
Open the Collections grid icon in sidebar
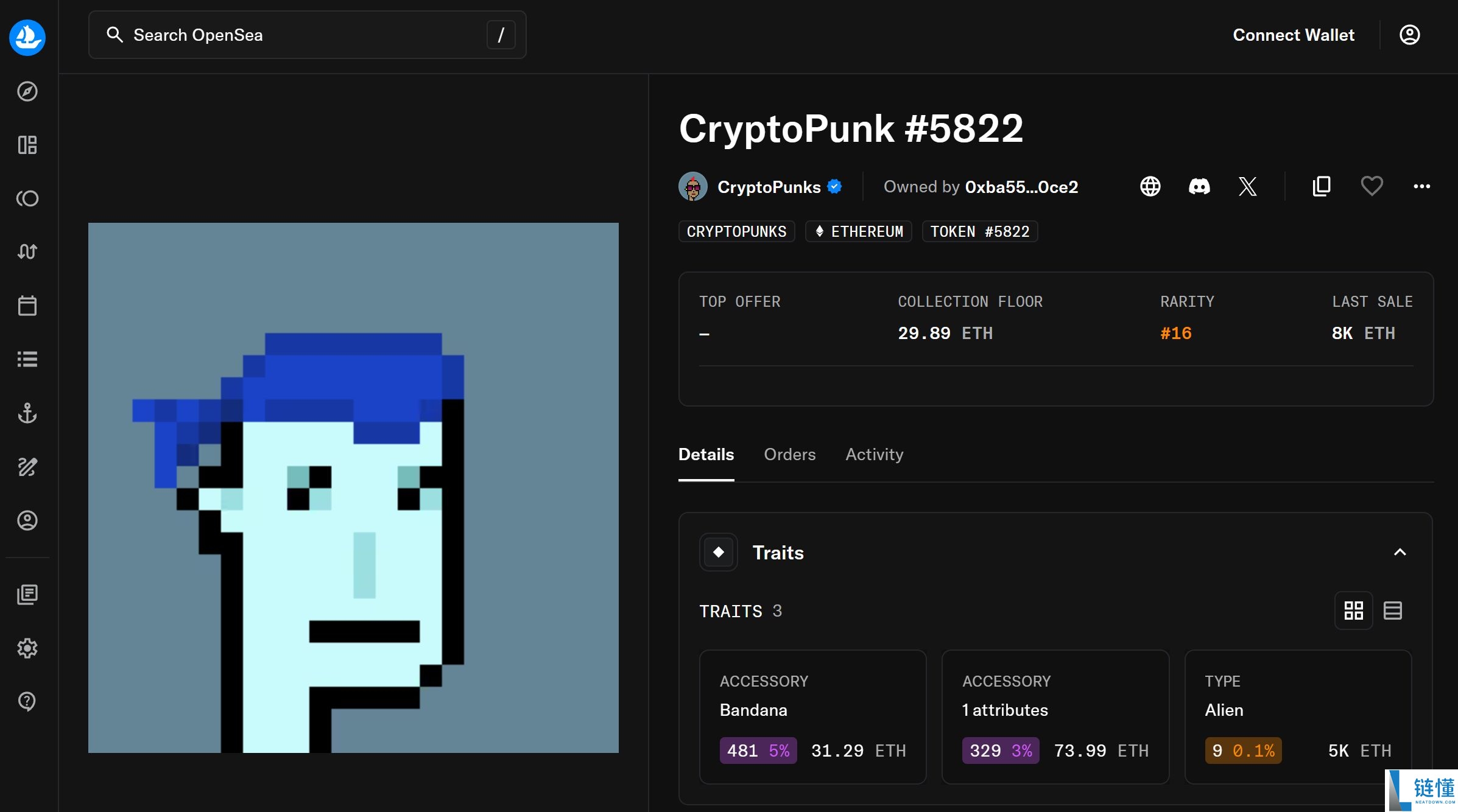(x=27, y=145)
